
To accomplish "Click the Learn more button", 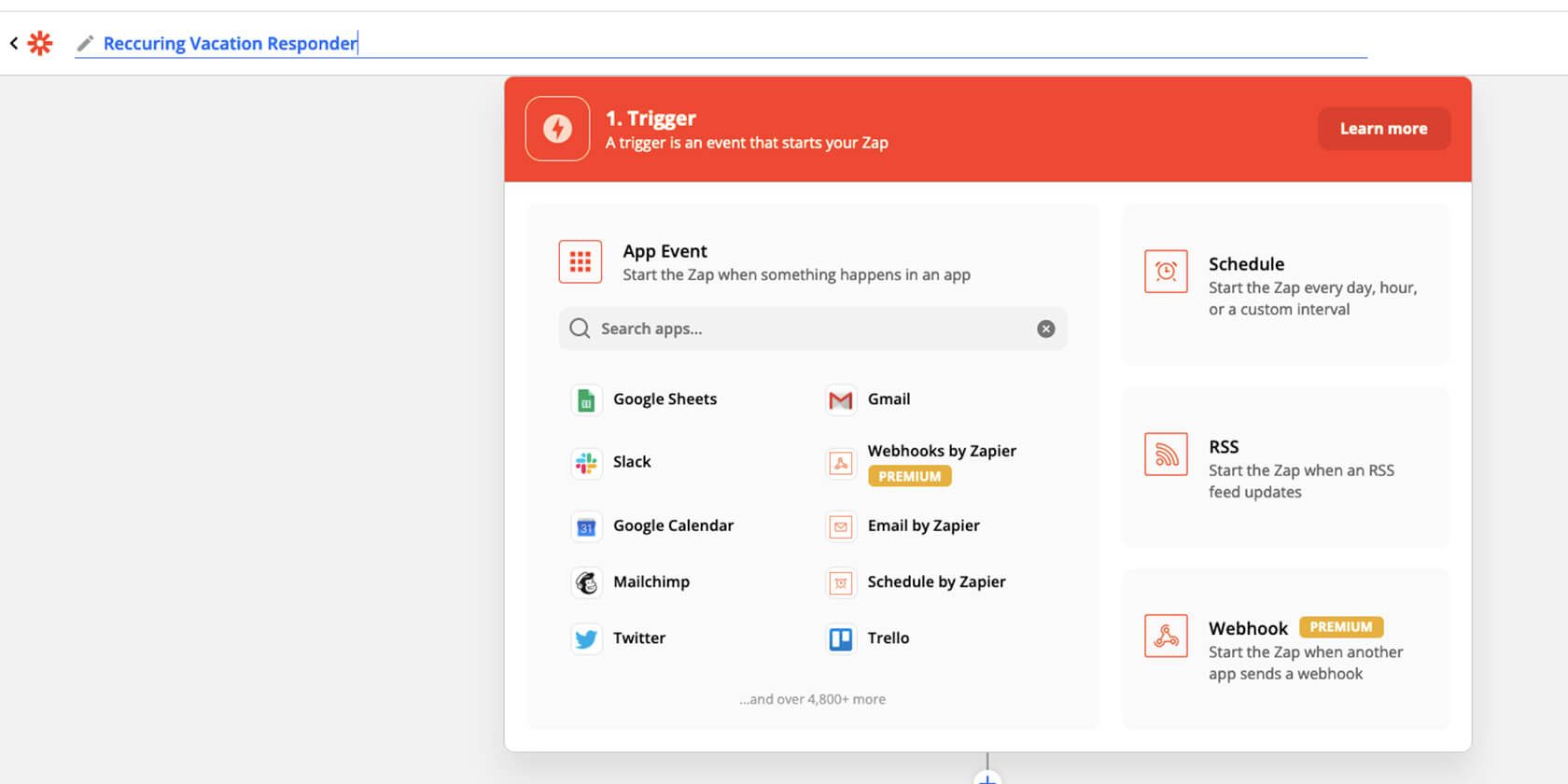I will [1383, 129].
